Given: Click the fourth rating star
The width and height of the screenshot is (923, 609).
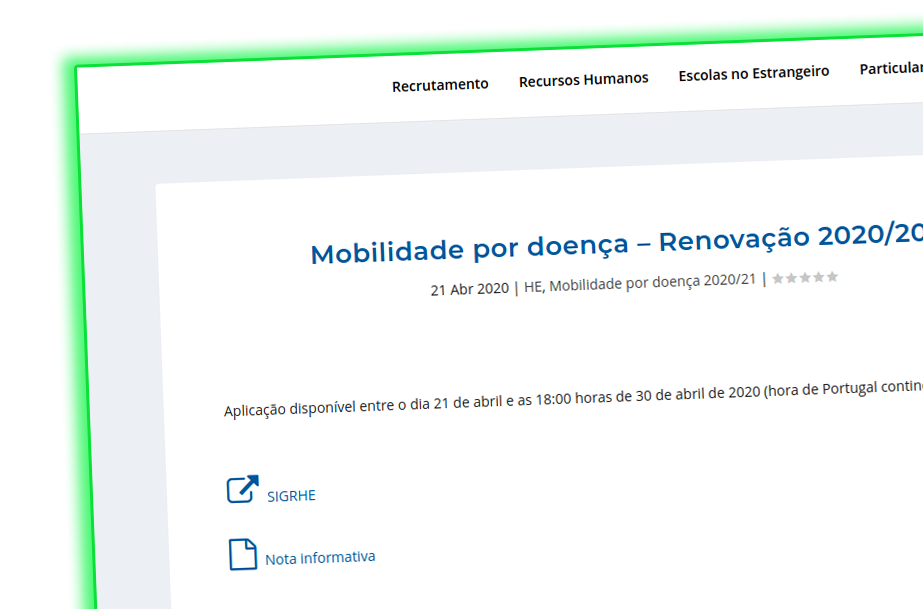Looking at the screenshot, I should [818, 278].
